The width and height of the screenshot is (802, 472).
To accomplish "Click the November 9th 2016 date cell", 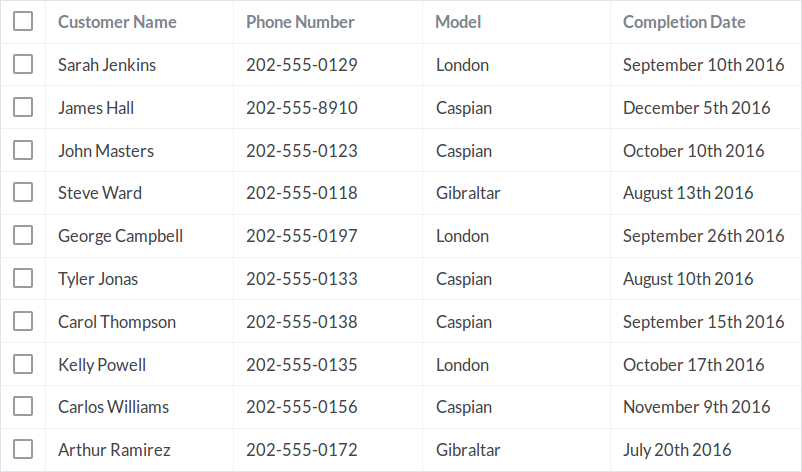I will [697, 407].
